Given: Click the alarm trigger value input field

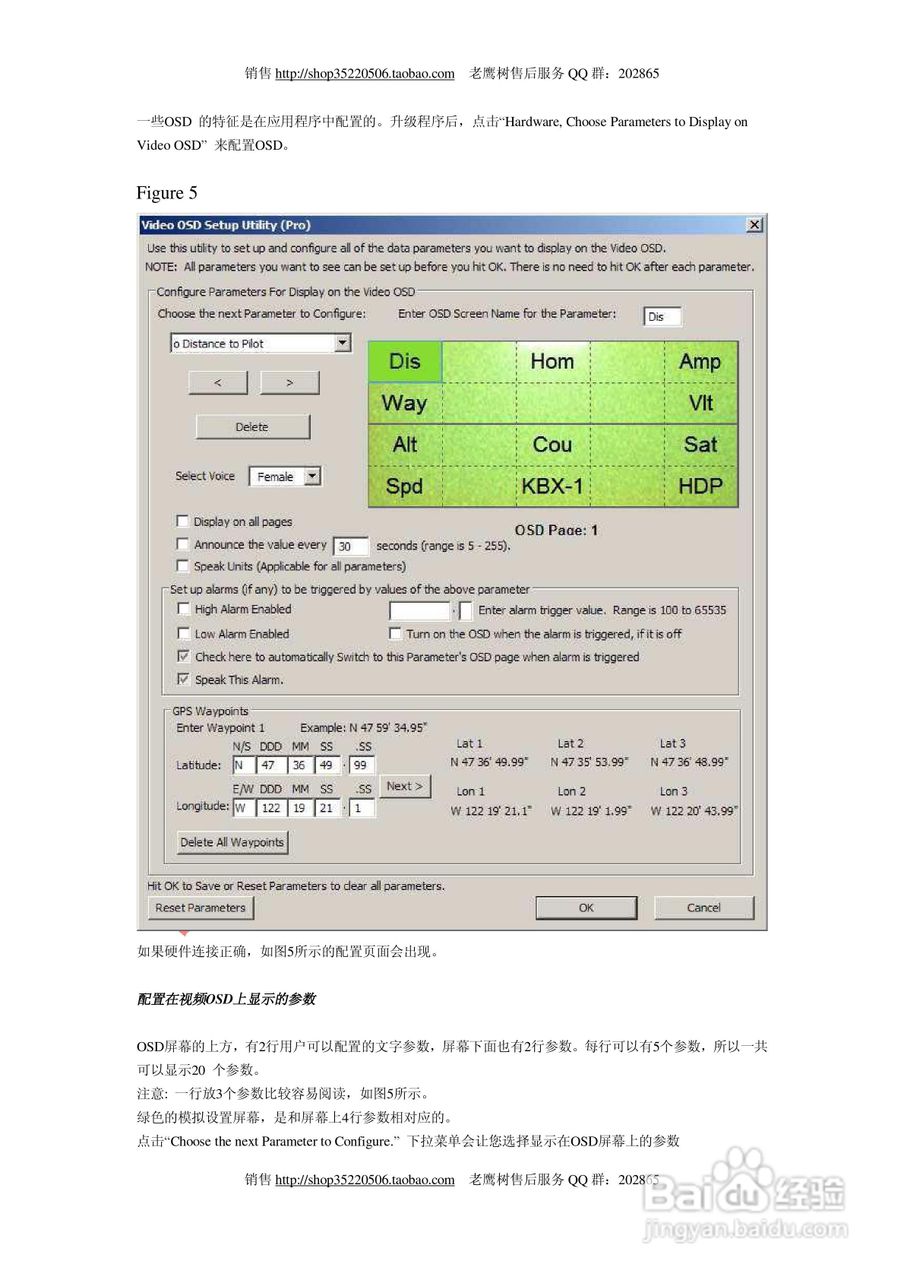Looking at the screenshot, I should 420,610.
